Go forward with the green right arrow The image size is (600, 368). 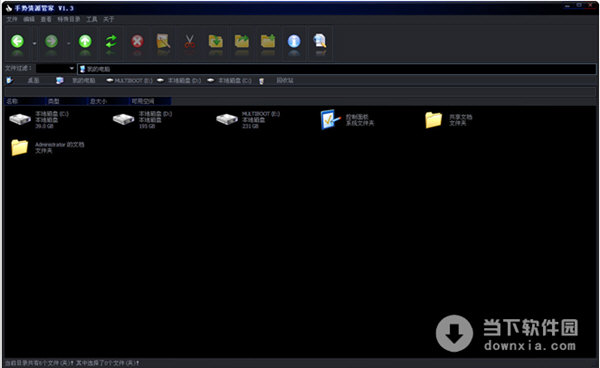point(51,41)
